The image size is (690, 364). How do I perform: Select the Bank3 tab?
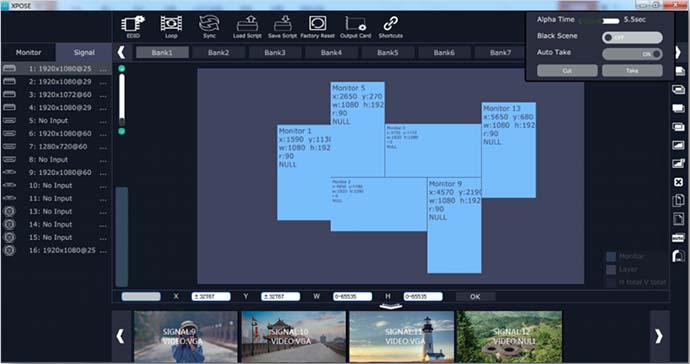(x=275, y=52)
